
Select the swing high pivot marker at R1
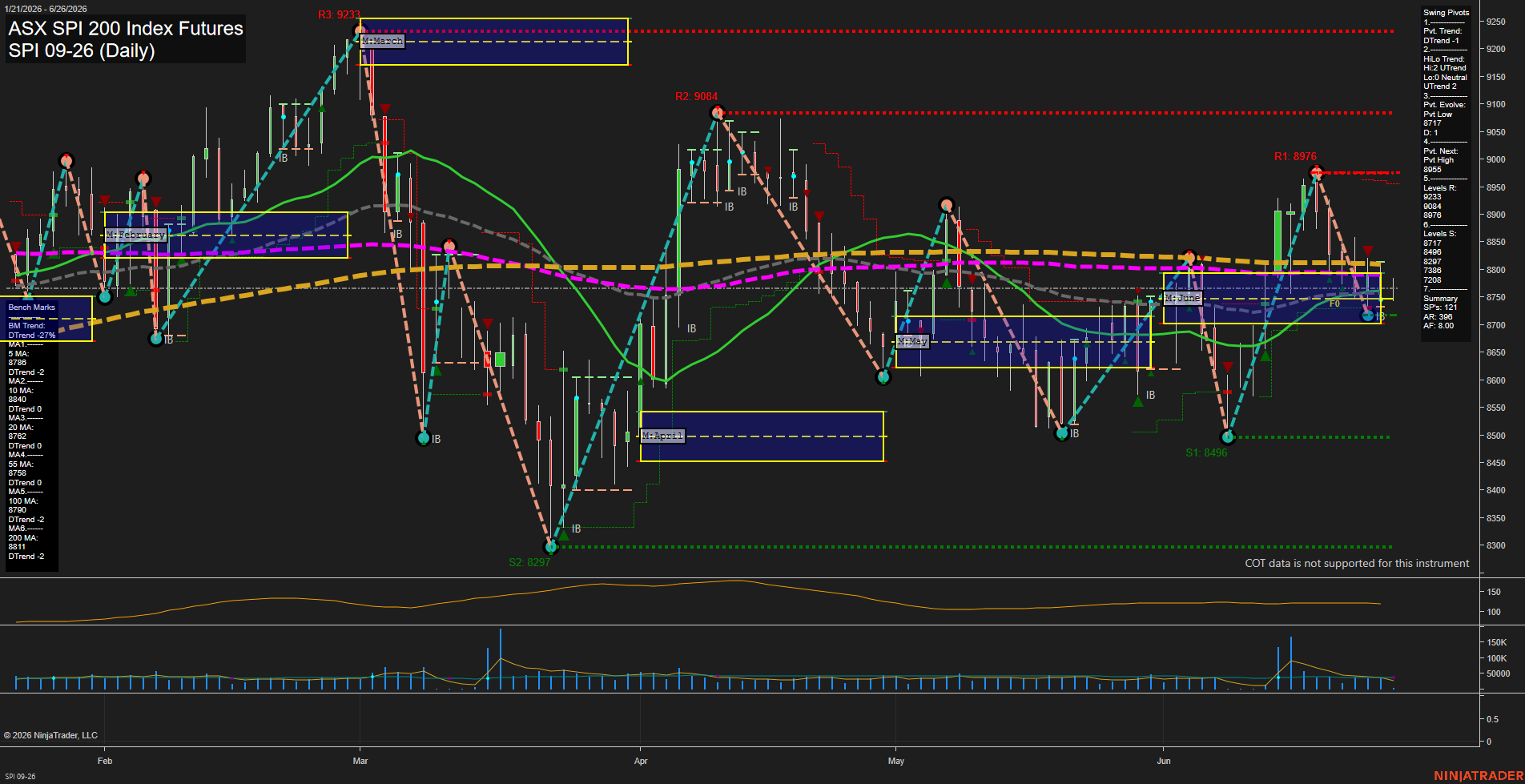[x=1316, y=172]
